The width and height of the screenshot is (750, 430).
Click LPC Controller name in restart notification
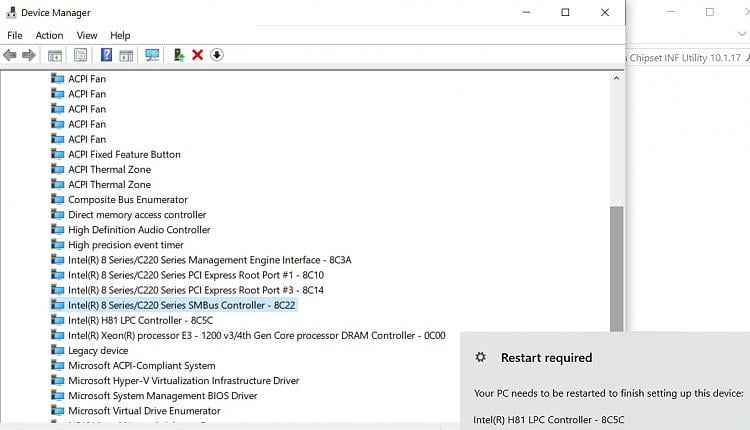[549, 419]
